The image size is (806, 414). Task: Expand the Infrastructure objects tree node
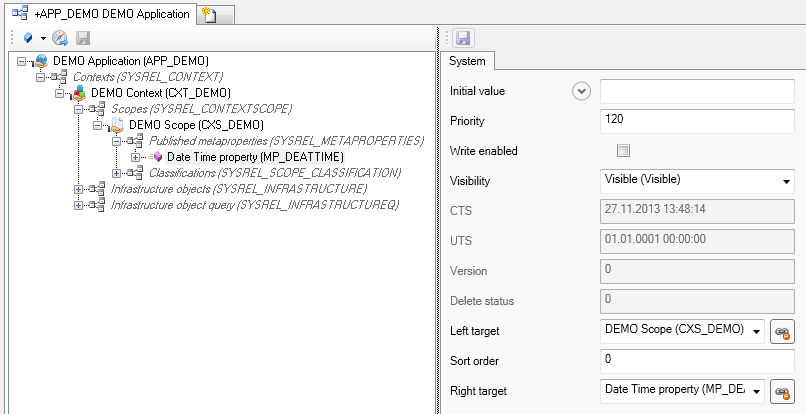[79, 189]
